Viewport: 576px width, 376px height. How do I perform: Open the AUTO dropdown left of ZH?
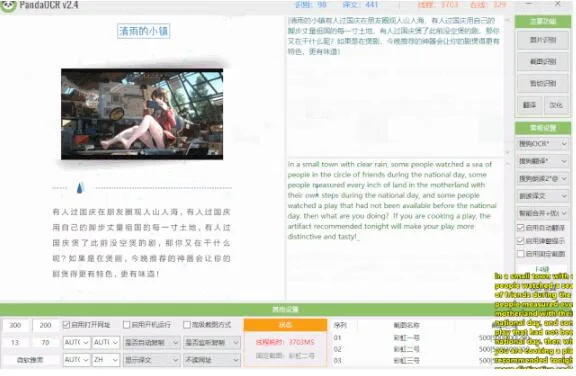(76, 360)
